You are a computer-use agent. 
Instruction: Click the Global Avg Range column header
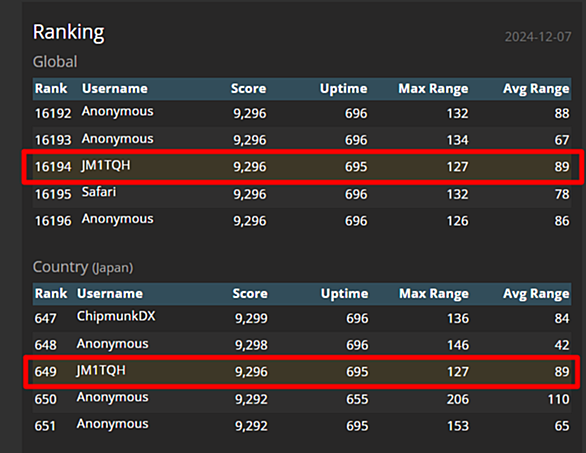[536, 89]
